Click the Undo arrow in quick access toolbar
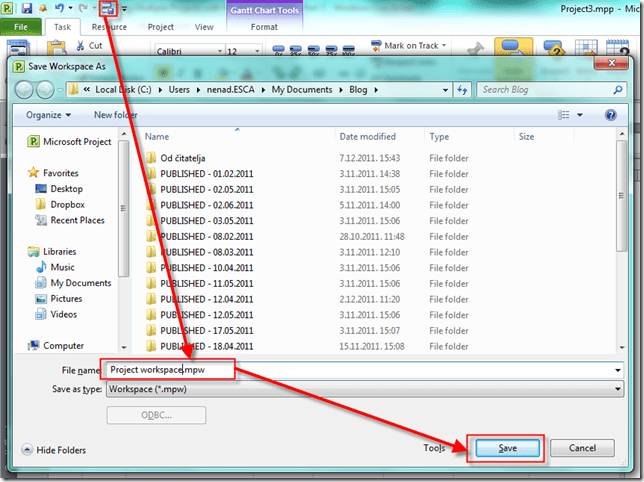This screenshot has width=644, height=482. coord(59,9)
